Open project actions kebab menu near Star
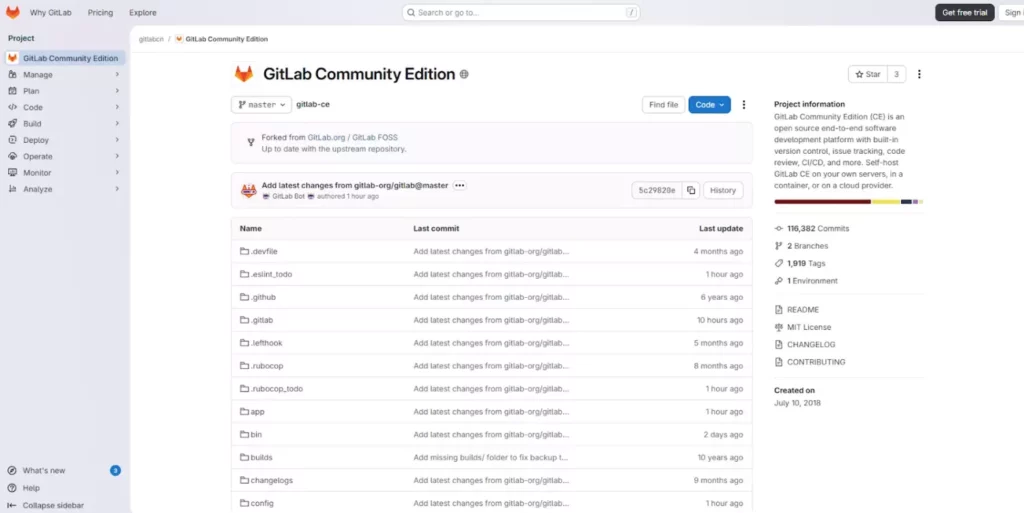 coord(919,74)
